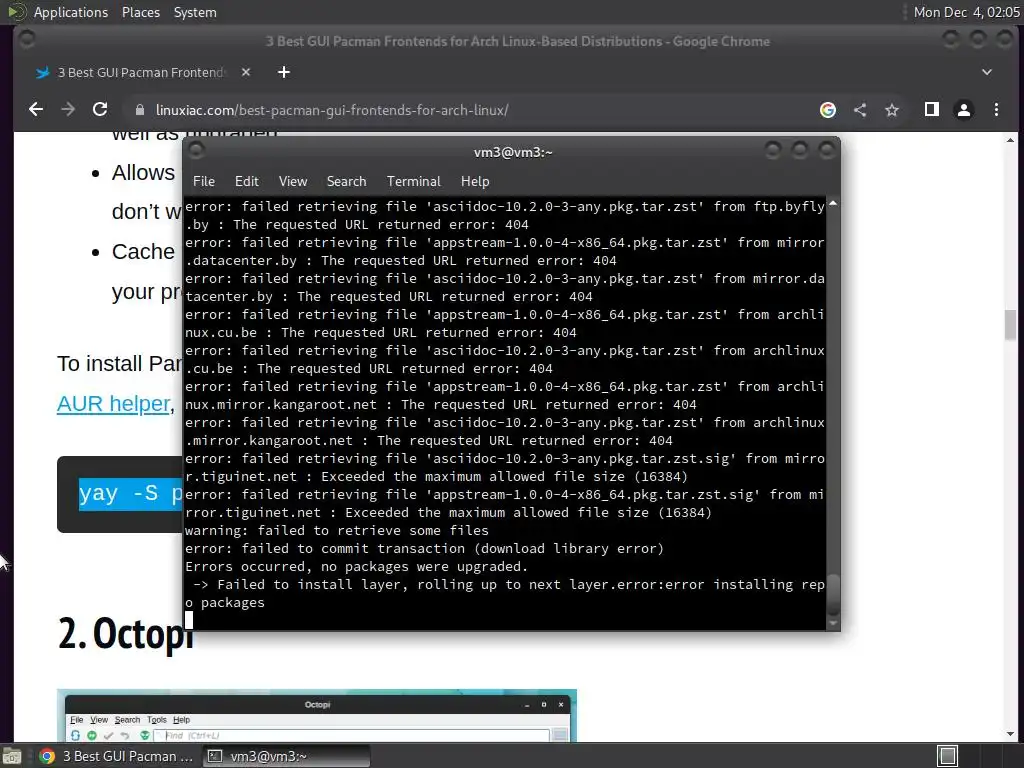Viewport: 1024px width, 768px height.
Task: Open a new Chrome tab
Action: tap(283, 72)
